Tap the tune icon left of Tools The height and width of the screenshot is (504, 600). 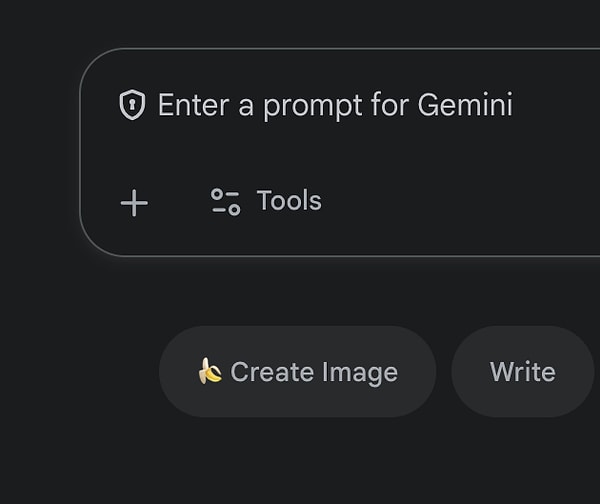(x=225, y=202)
